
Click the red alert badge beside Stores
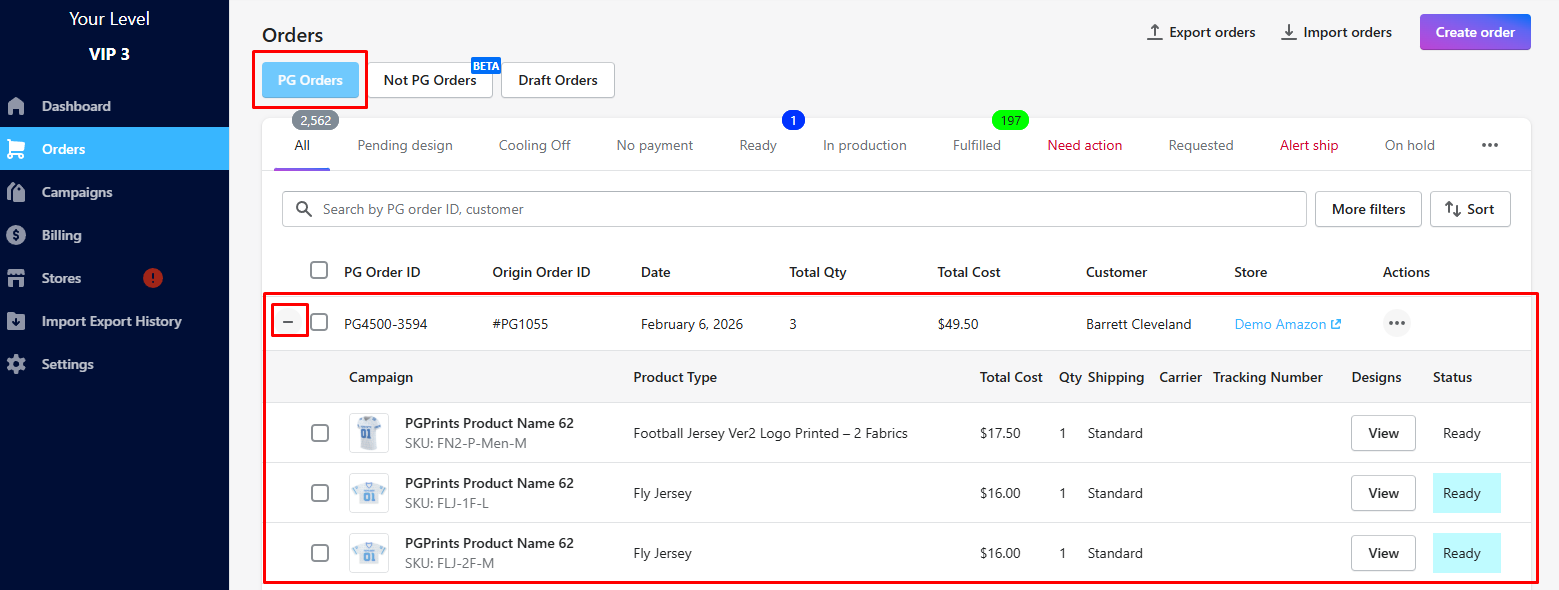[153, 278]
